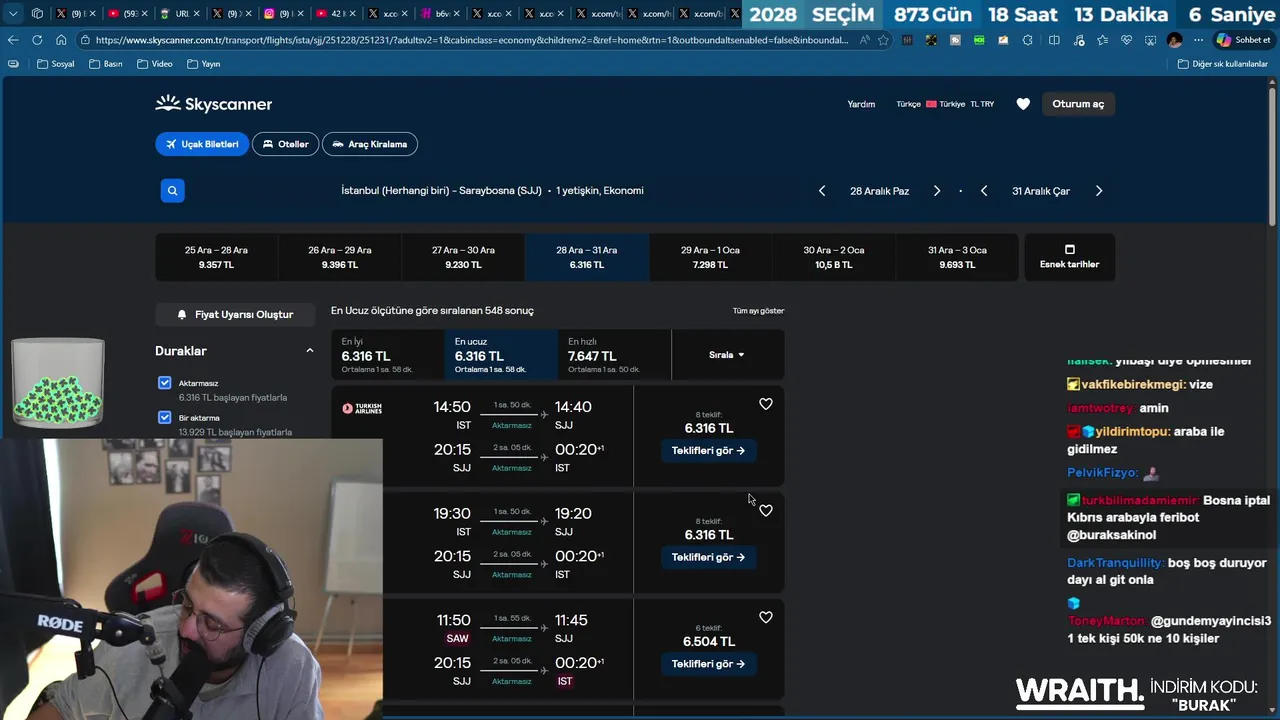Screen dimensions: 1280x720
Task: Click the Skyscanner logo
Action: [213, 104]
